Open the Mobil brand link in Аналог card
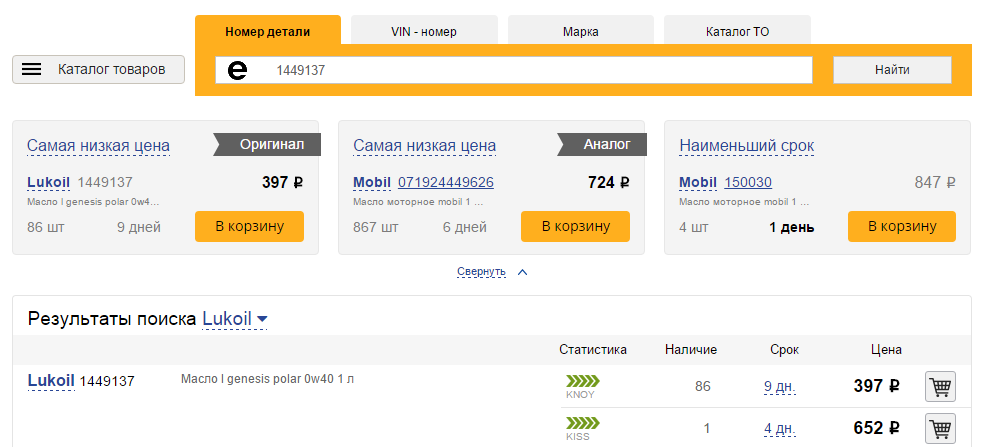981x447 pixels. [x=372, y=183]
